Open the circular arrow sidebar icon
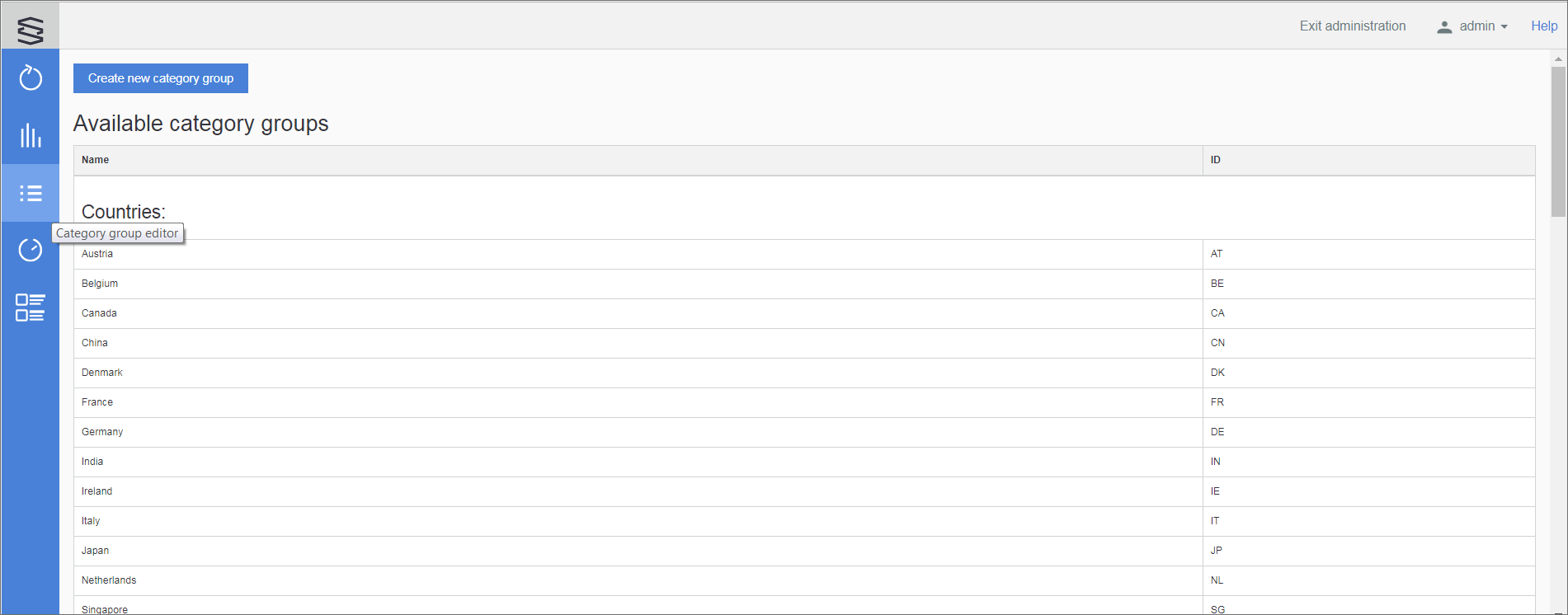 click(31, 78)
